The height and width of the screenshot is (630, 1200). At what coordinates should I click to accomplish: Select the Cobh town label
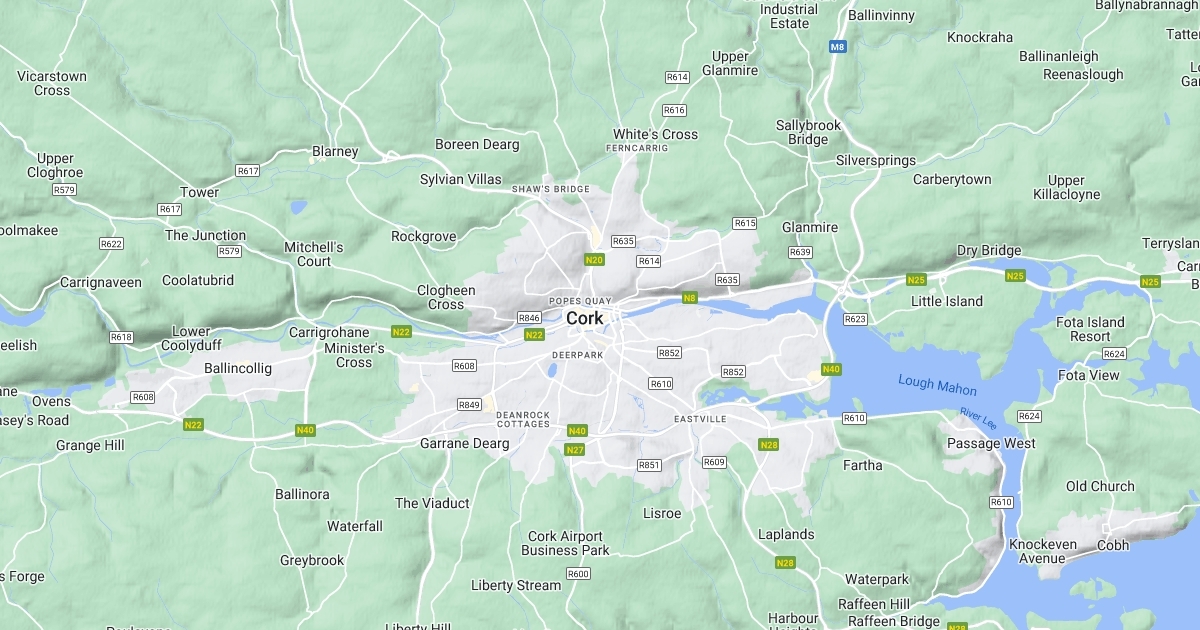[1113, 545]
